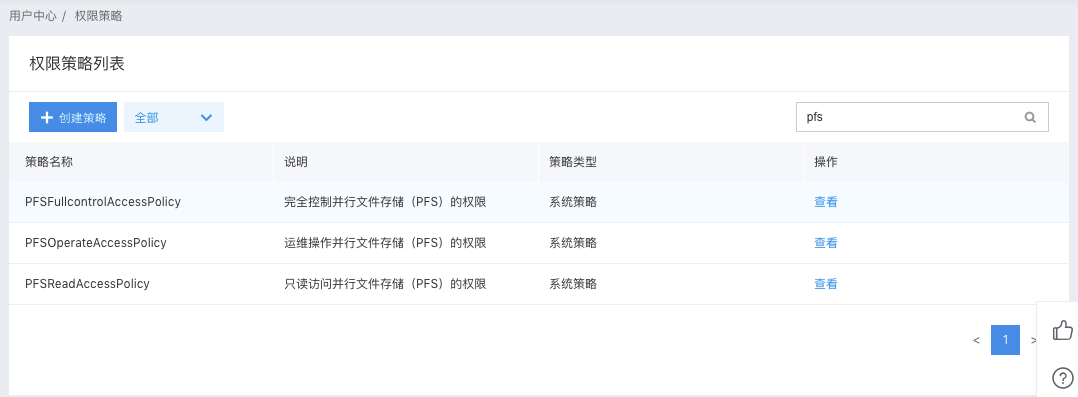This screenshot has height=397, width=1078.
Task: Click the search magnifier icon
Action: click(1030, 117)
